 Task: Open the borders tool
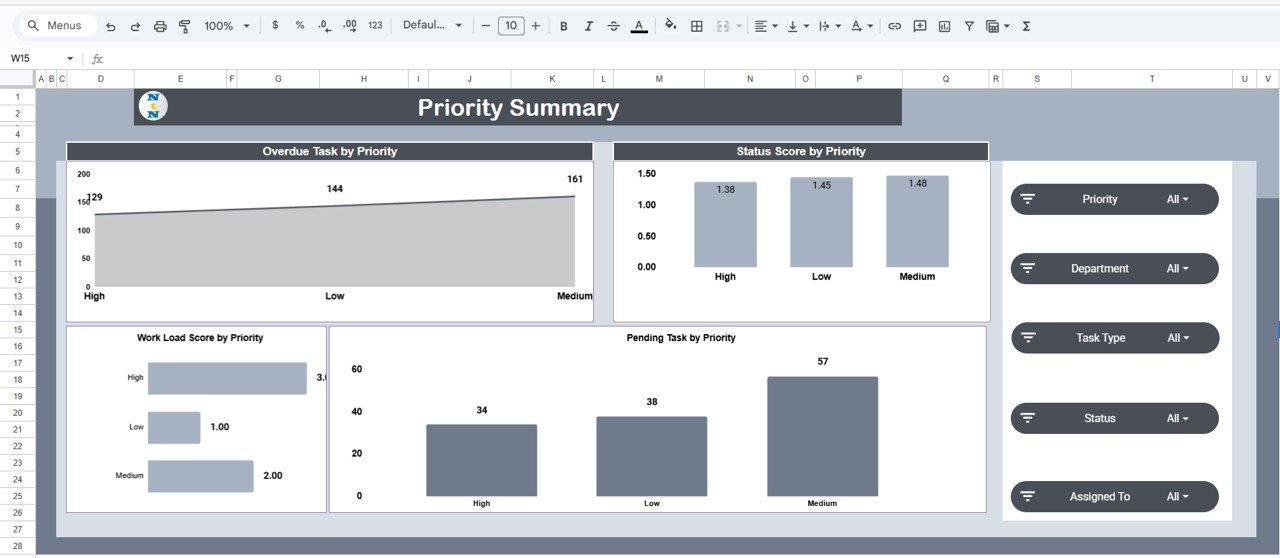(697, 26)
